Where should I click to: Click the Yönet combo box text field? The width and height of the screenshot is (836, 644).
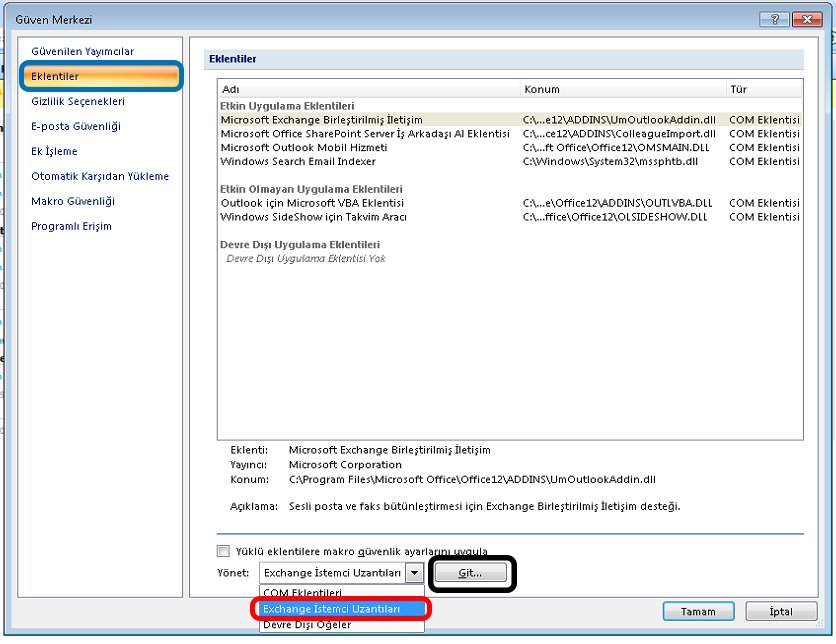coord(333,573)
